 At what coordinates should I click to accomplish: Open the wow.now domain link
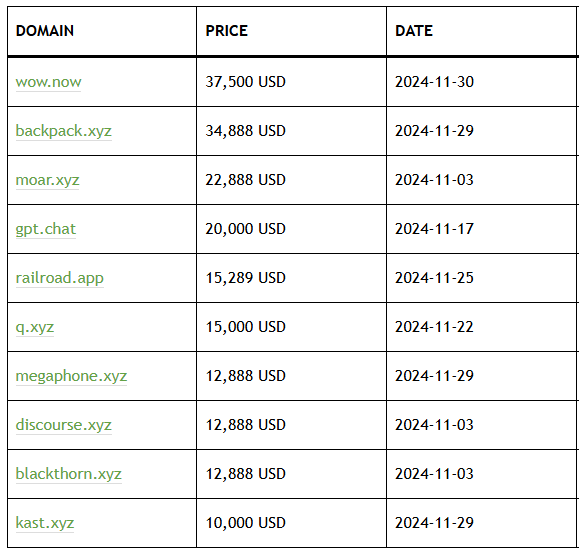click(x=48, y=82)
